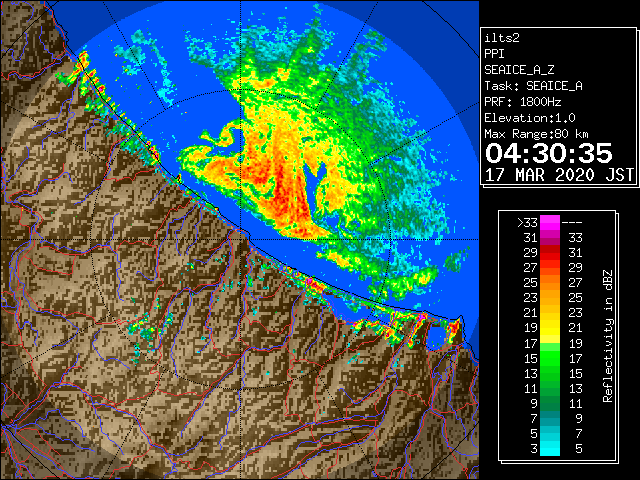Click the cyan 3-5 dBZ legend swatch
The width and height of the screenshot is (640, 480).
[550, 448]
